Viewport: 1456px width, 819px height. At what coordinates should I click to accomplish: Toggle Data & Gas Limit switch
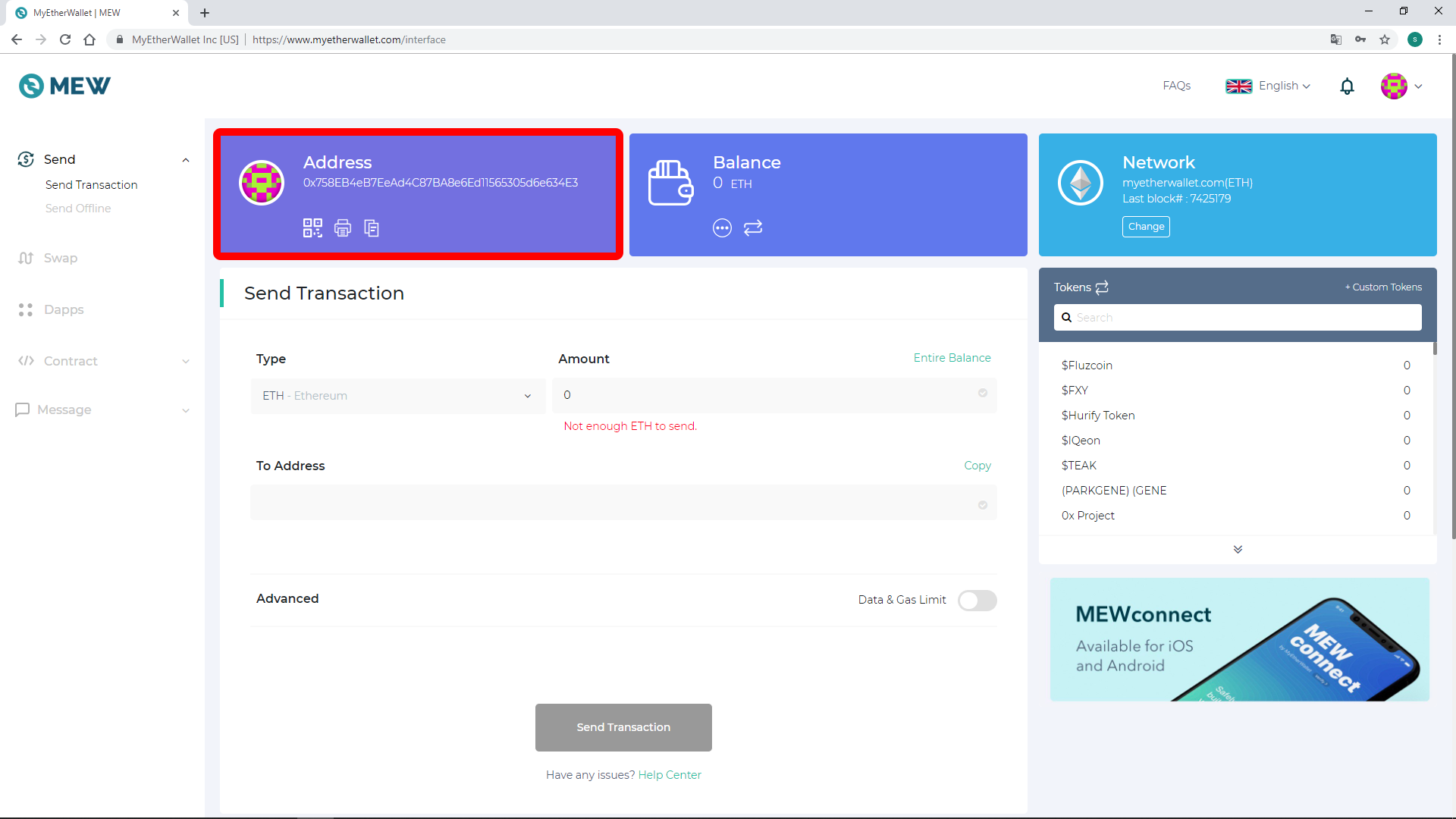tap(977, 601)
